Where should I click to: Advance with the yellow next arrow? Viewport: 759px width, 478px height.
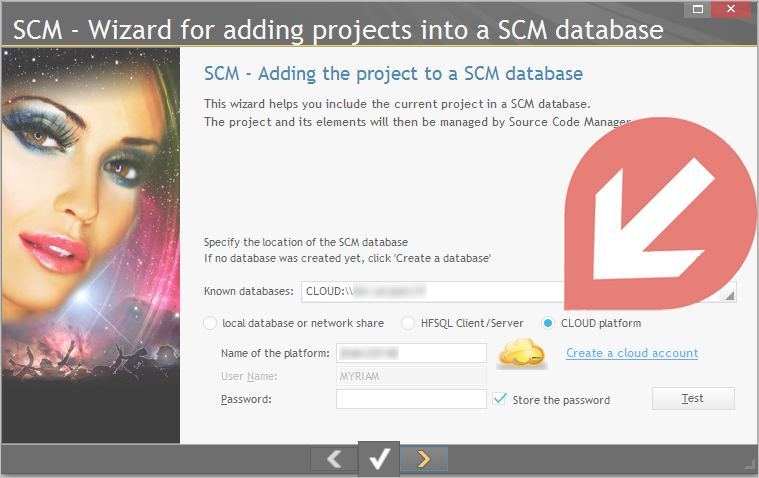(x=424, y=459)
